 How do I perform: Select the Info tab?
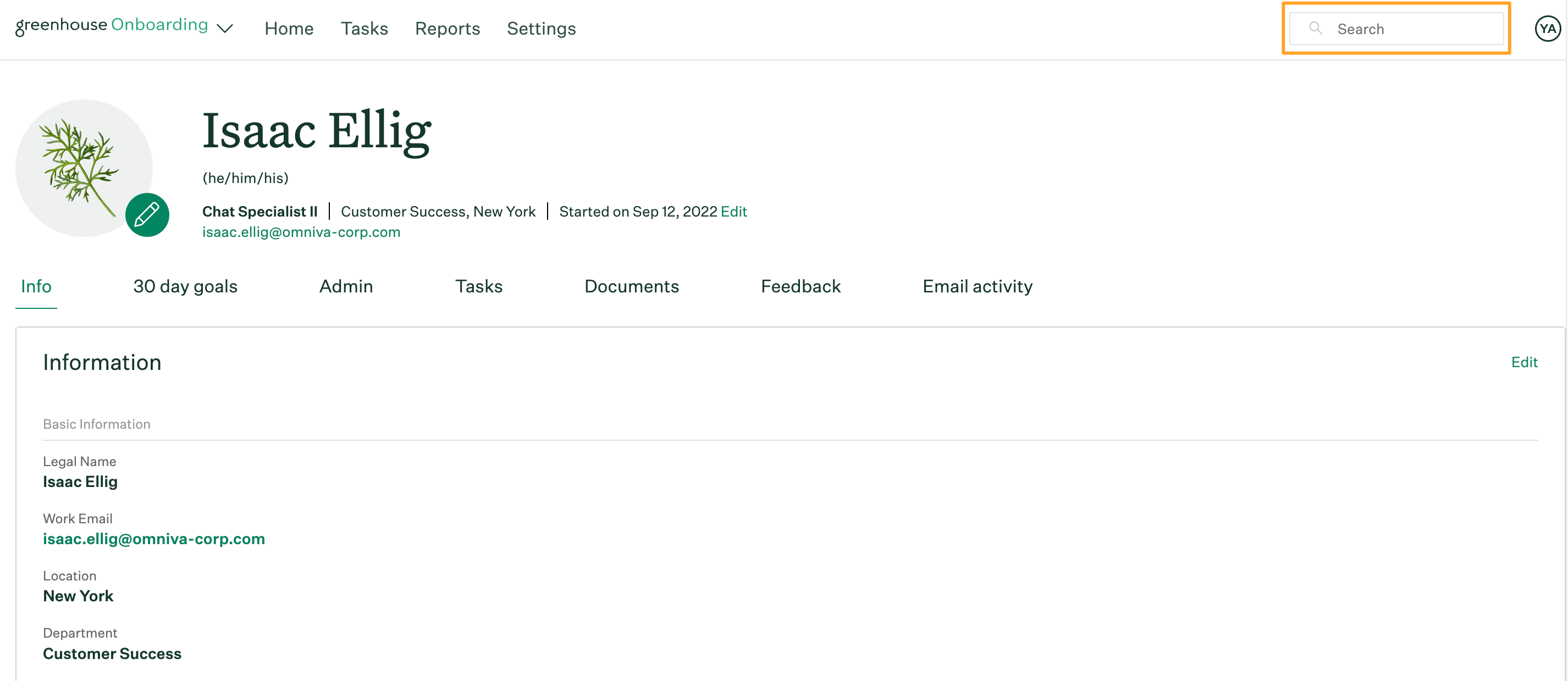click(36, 286)
